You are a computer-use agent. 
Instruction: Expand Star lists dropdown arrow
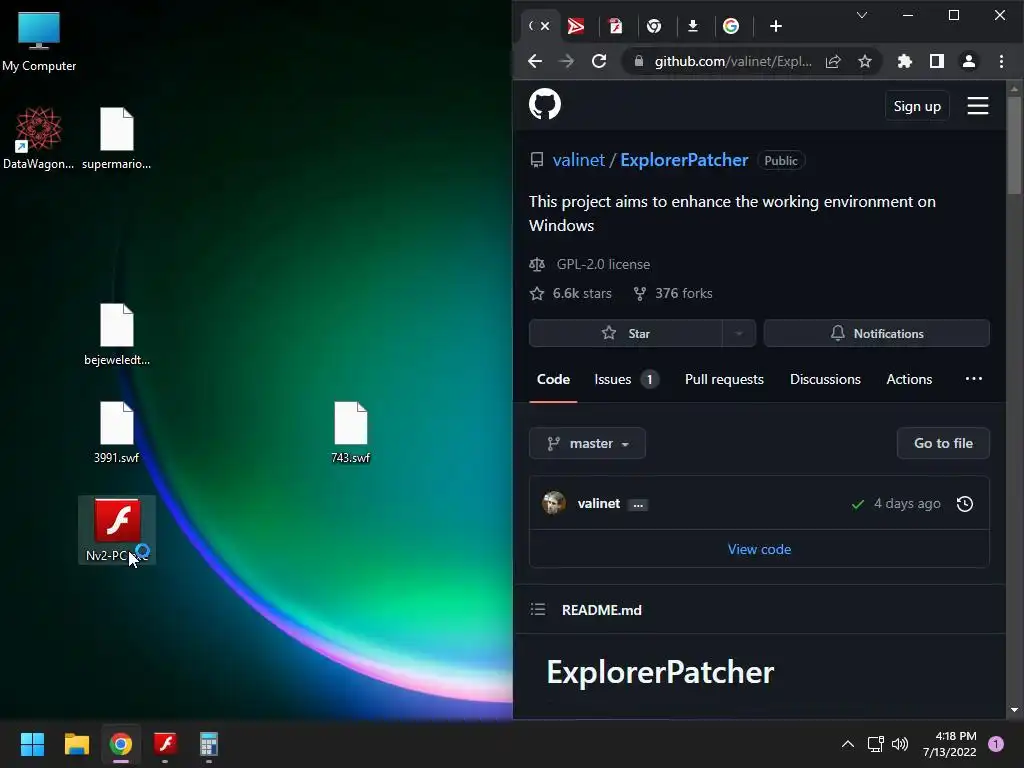coord(739,333)
